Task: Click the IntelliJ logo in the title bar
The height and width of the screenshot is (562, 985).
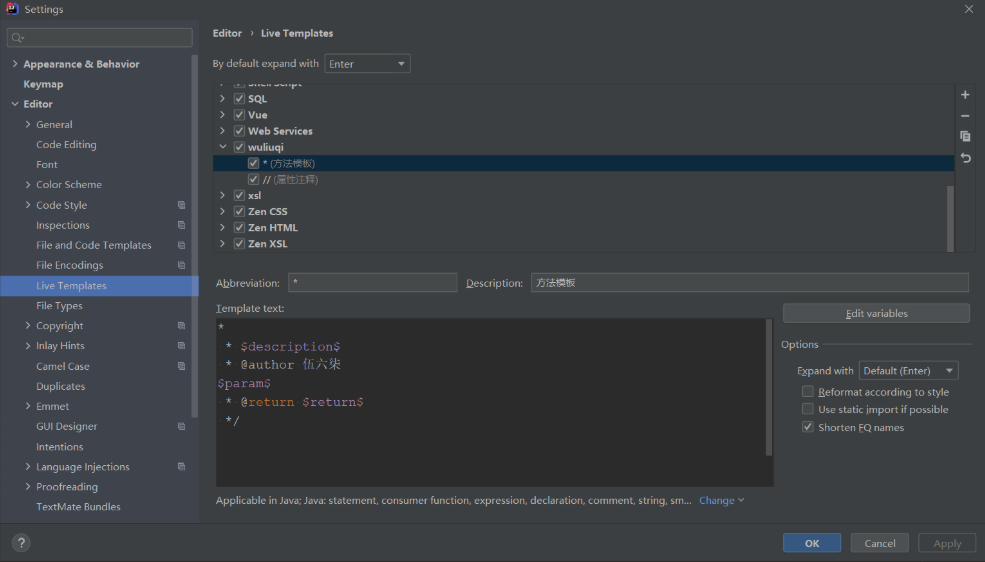Action: click(12, 9)
